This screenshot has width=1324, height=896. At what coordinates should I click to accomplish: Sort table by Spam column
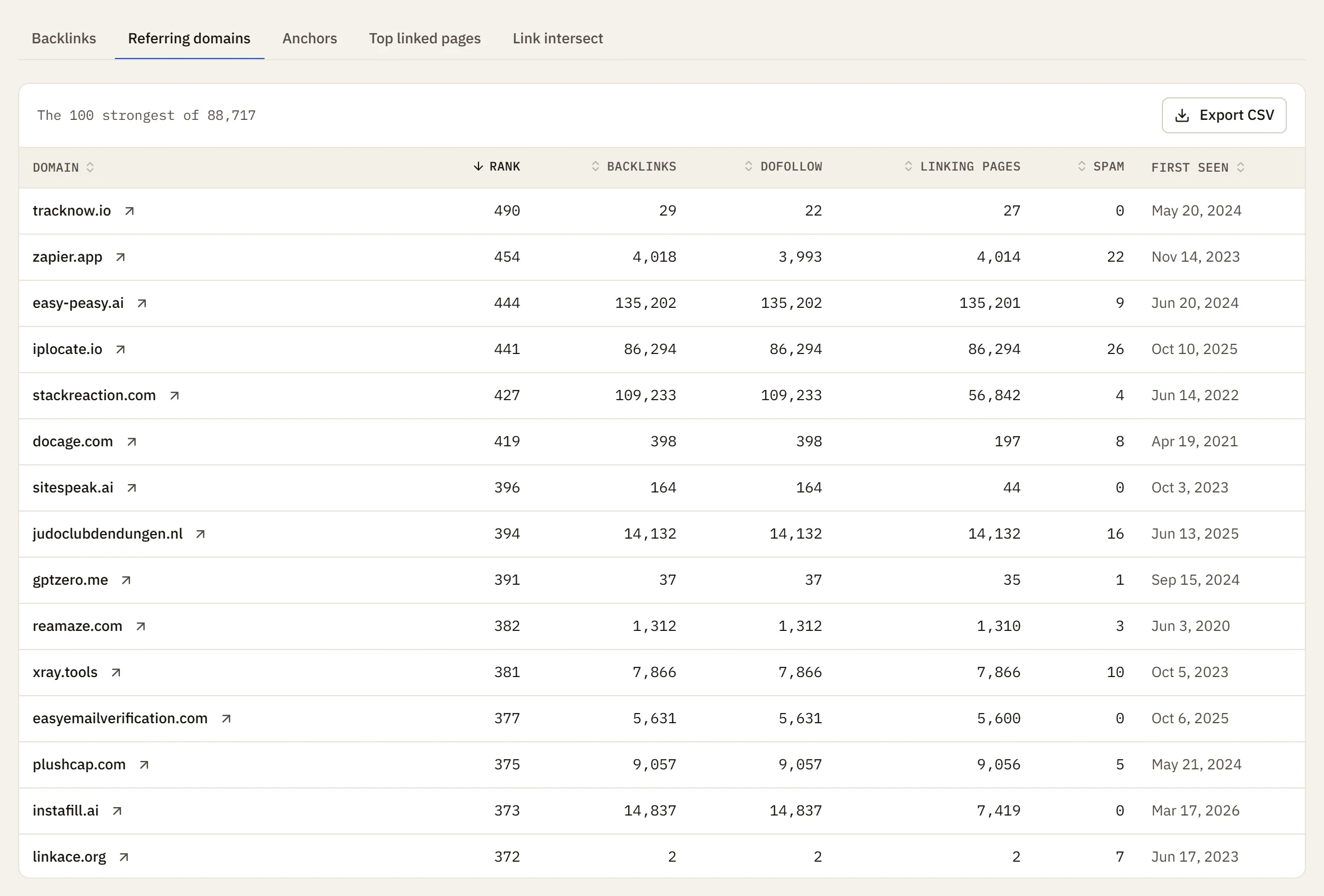[x=1101, y=167]
